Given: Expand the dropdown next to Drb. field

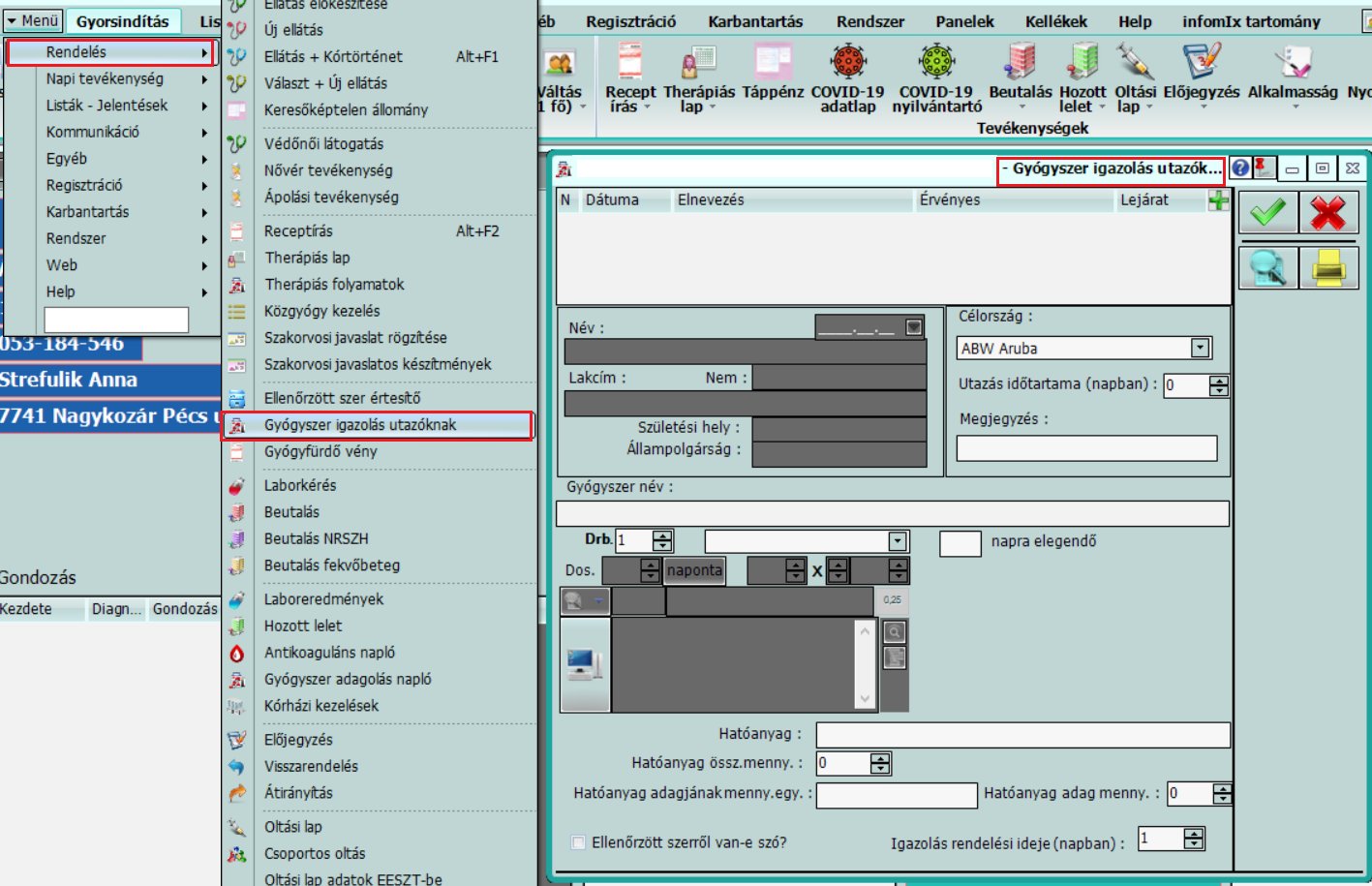Looking at the screenshot, I should [898, 541].
